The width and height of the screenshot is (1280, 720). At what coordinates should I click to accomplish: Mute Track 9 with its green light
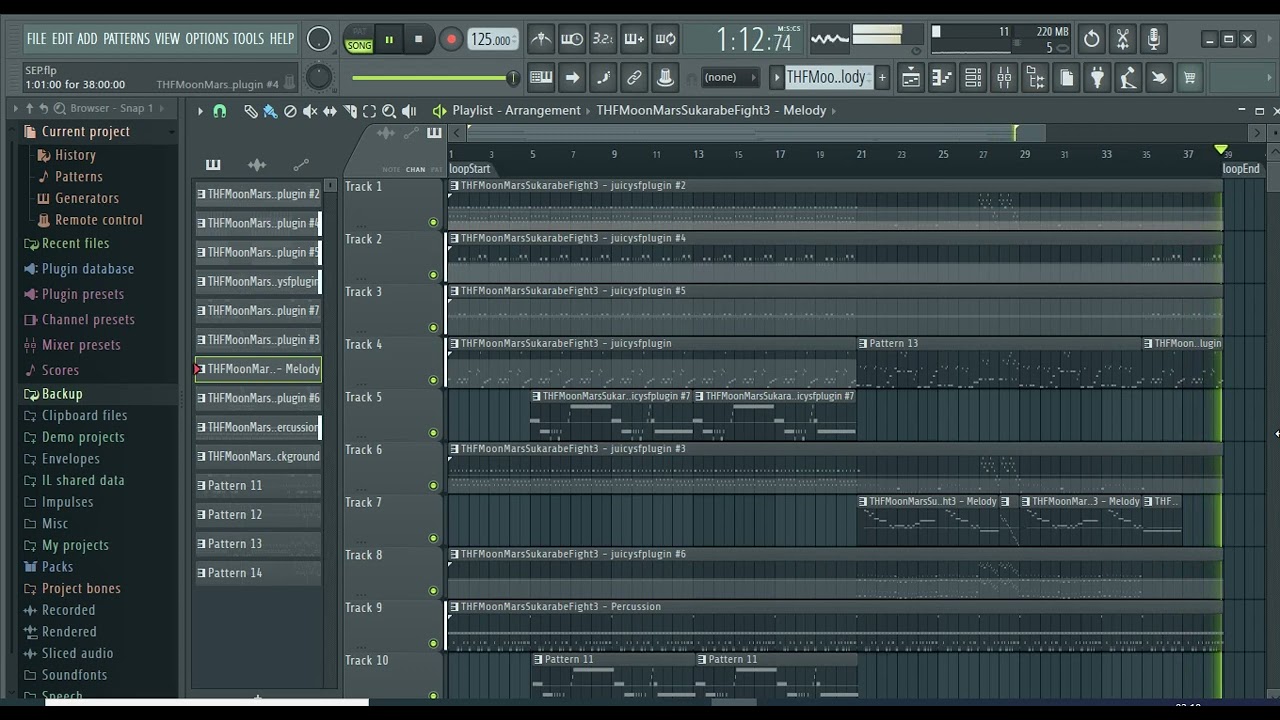(433, 643)
